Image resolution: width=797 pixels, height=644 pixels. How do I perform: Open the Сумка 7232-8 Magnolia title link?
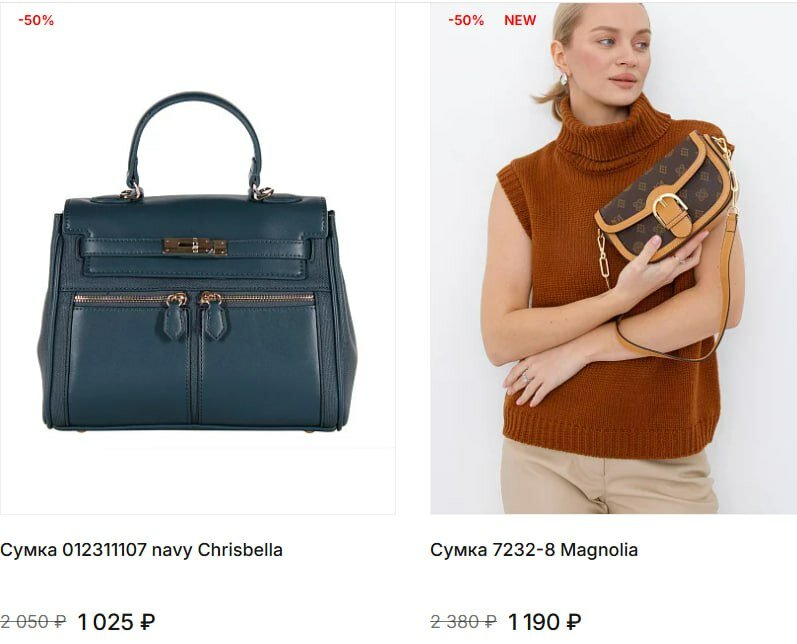pos(534,550)
